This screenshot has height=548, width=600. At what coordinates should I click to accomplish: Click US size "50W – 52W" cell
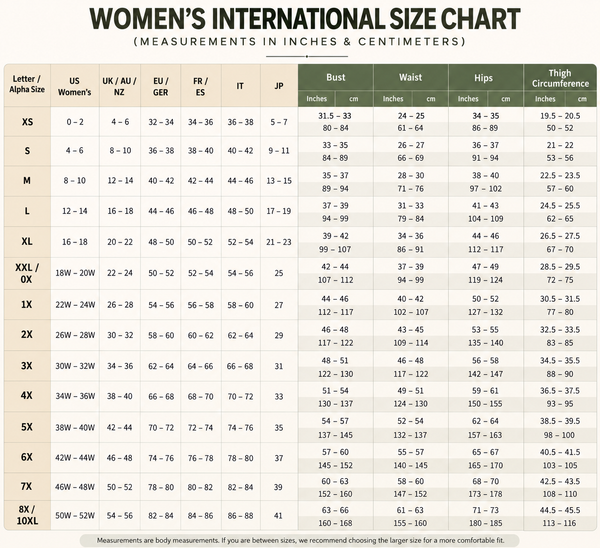tap(75, 516)
